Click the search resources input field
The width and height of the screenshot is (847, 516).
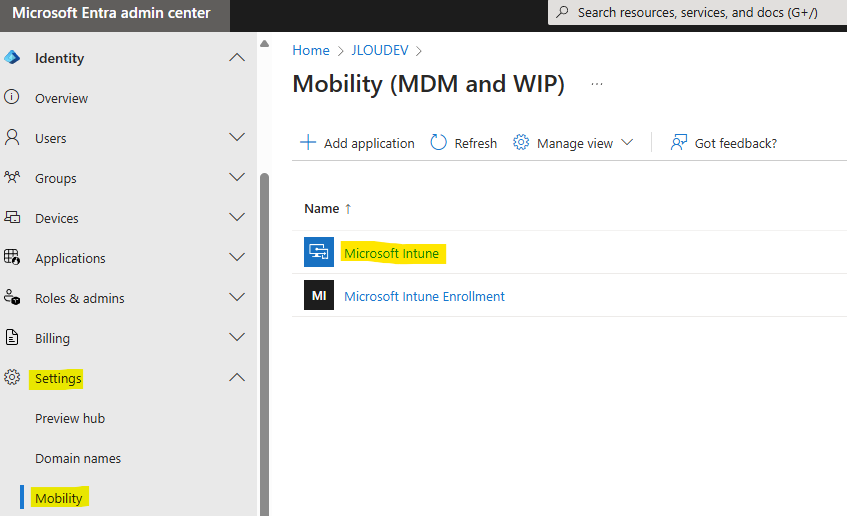[x=697, y=12]
